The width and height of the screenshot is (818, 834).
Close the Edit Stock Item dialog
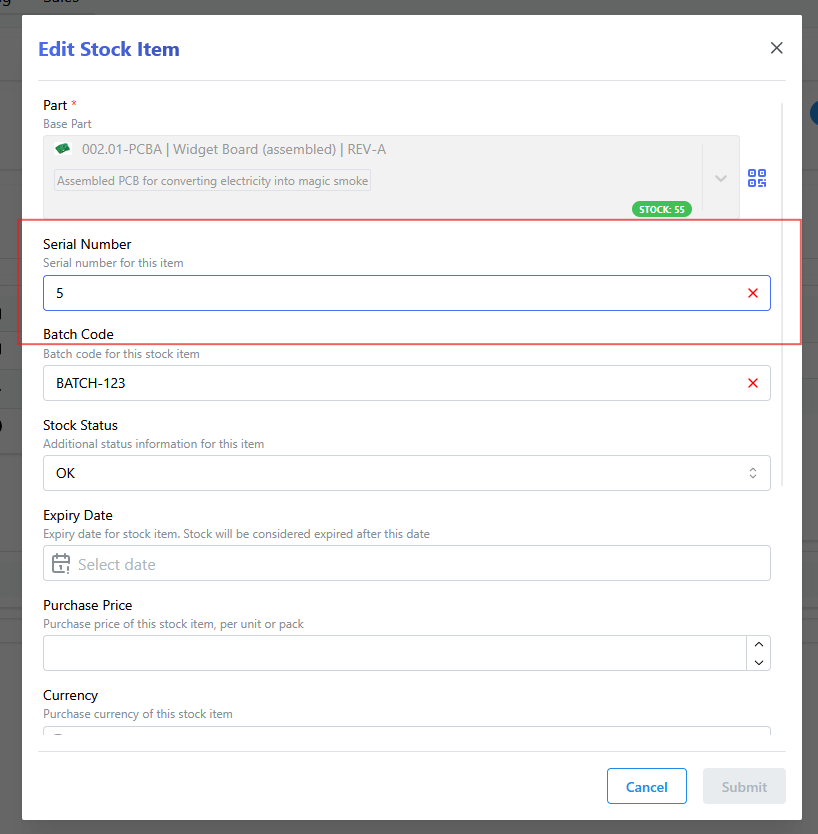click(776, 48)
